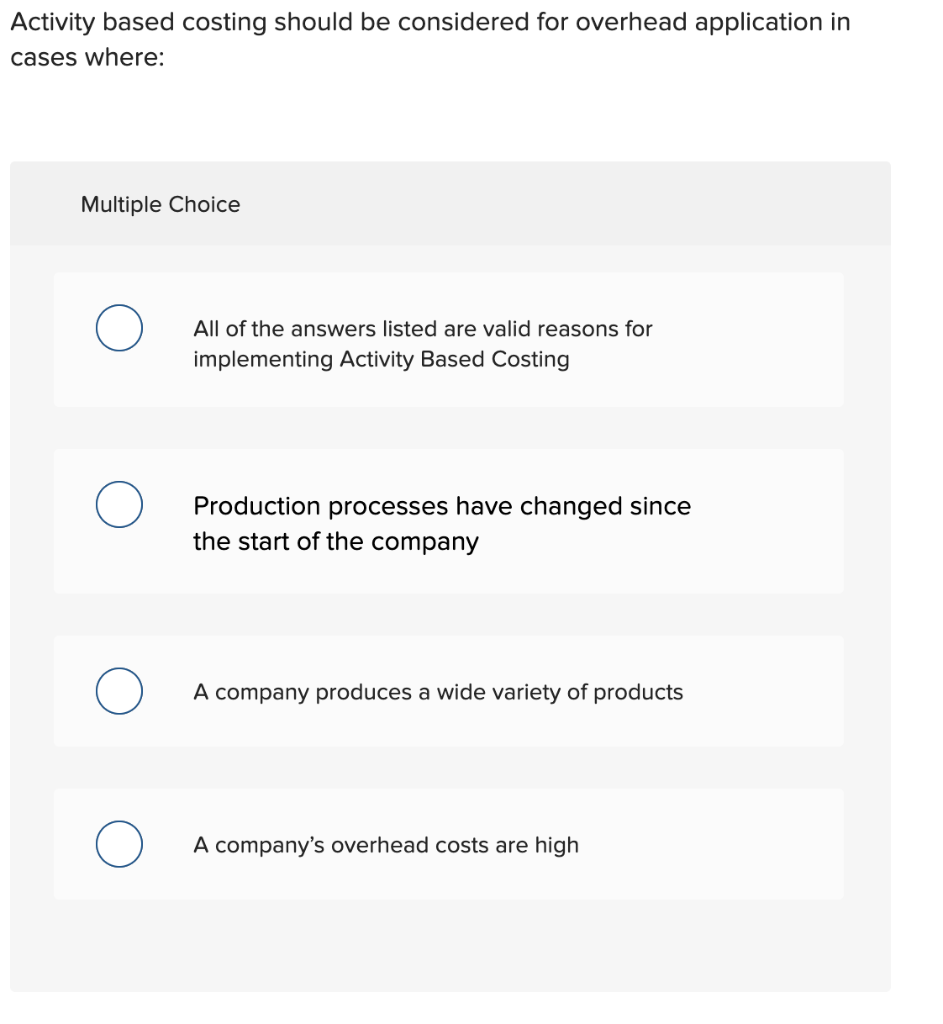Click the first answer card
Viewport: 943px width, 1024px height.
tap(448, 338)
